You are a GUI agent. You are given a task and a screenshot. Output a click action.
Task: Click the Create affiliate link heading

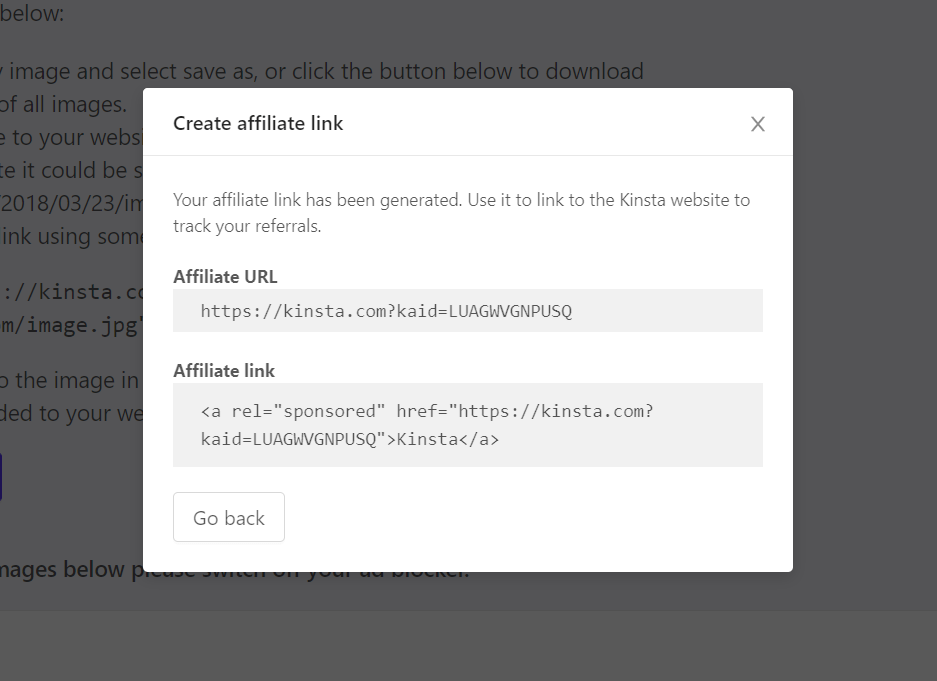click(258, 123)
